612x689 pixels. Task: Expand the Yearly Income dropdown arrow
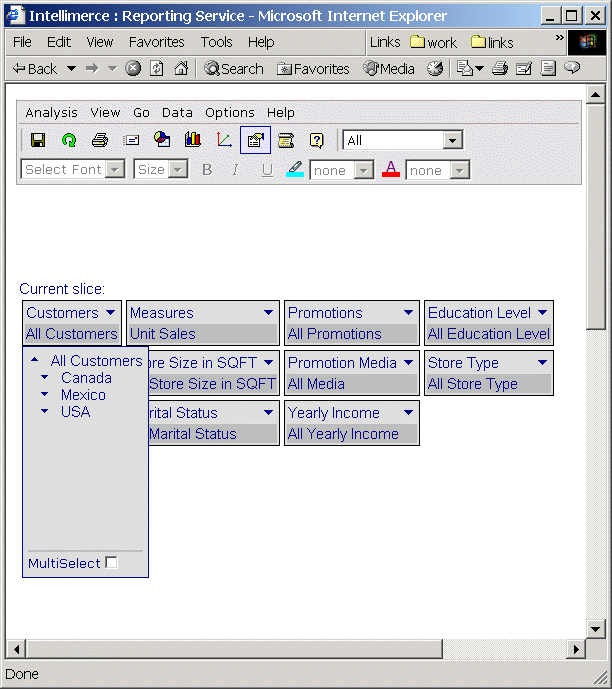point(409,413)
